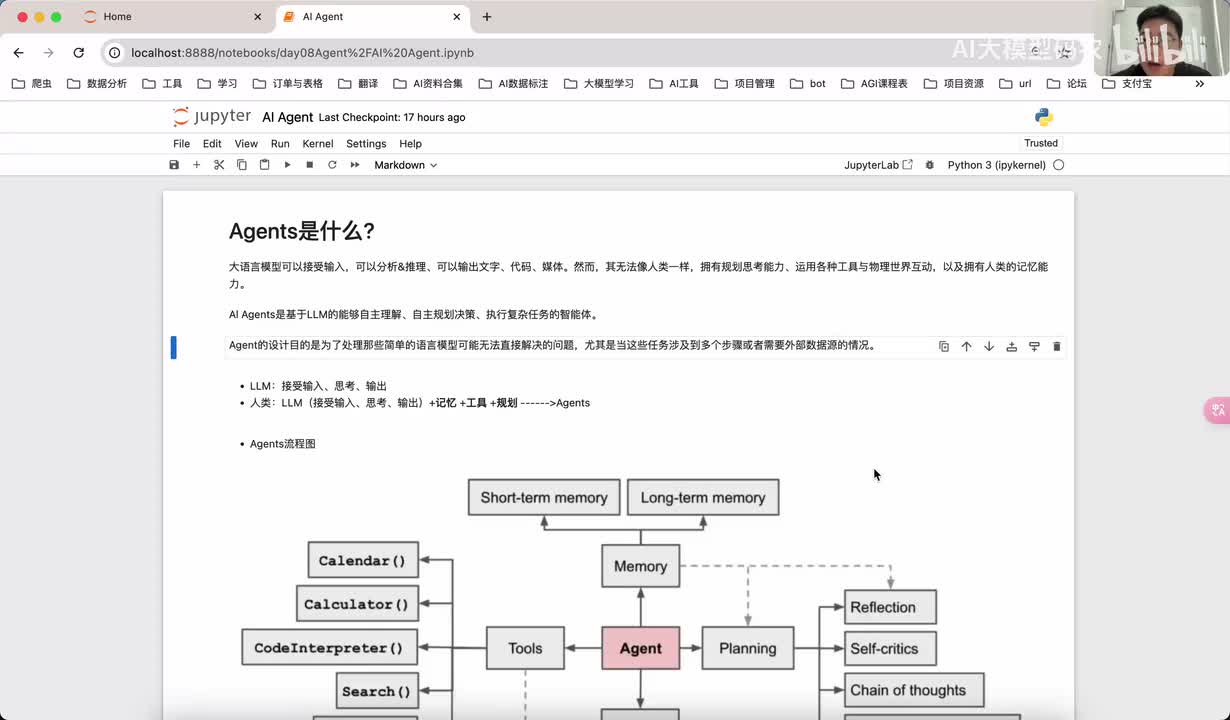
Task: Click the Trusted notebook button
Action: (x=1041, y=143)
